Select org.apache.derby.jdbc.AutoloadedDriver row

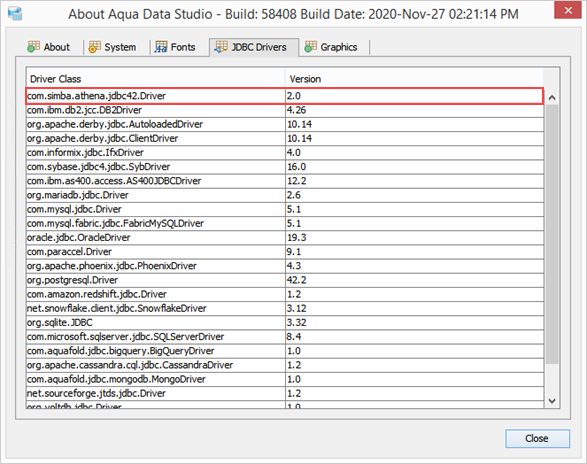285,124
